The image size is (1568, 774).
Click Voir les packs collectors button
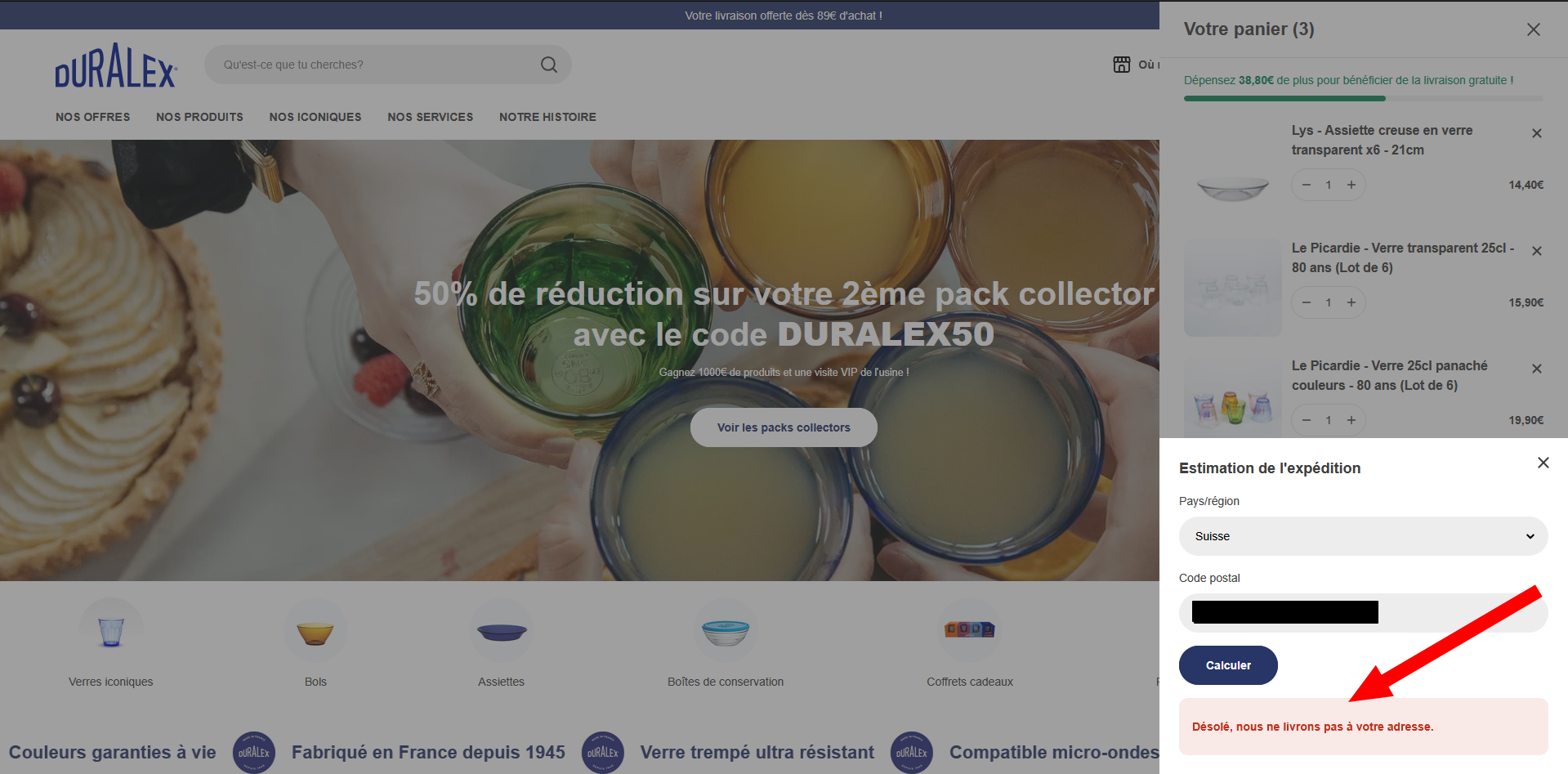coord(784,427)
